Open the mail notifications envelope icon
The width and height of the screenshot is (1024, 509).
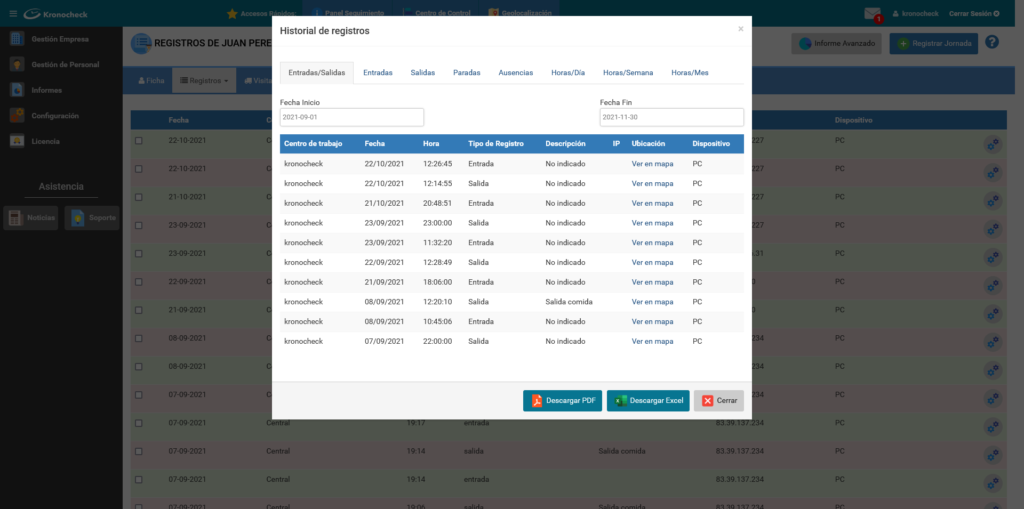point(872,13)
